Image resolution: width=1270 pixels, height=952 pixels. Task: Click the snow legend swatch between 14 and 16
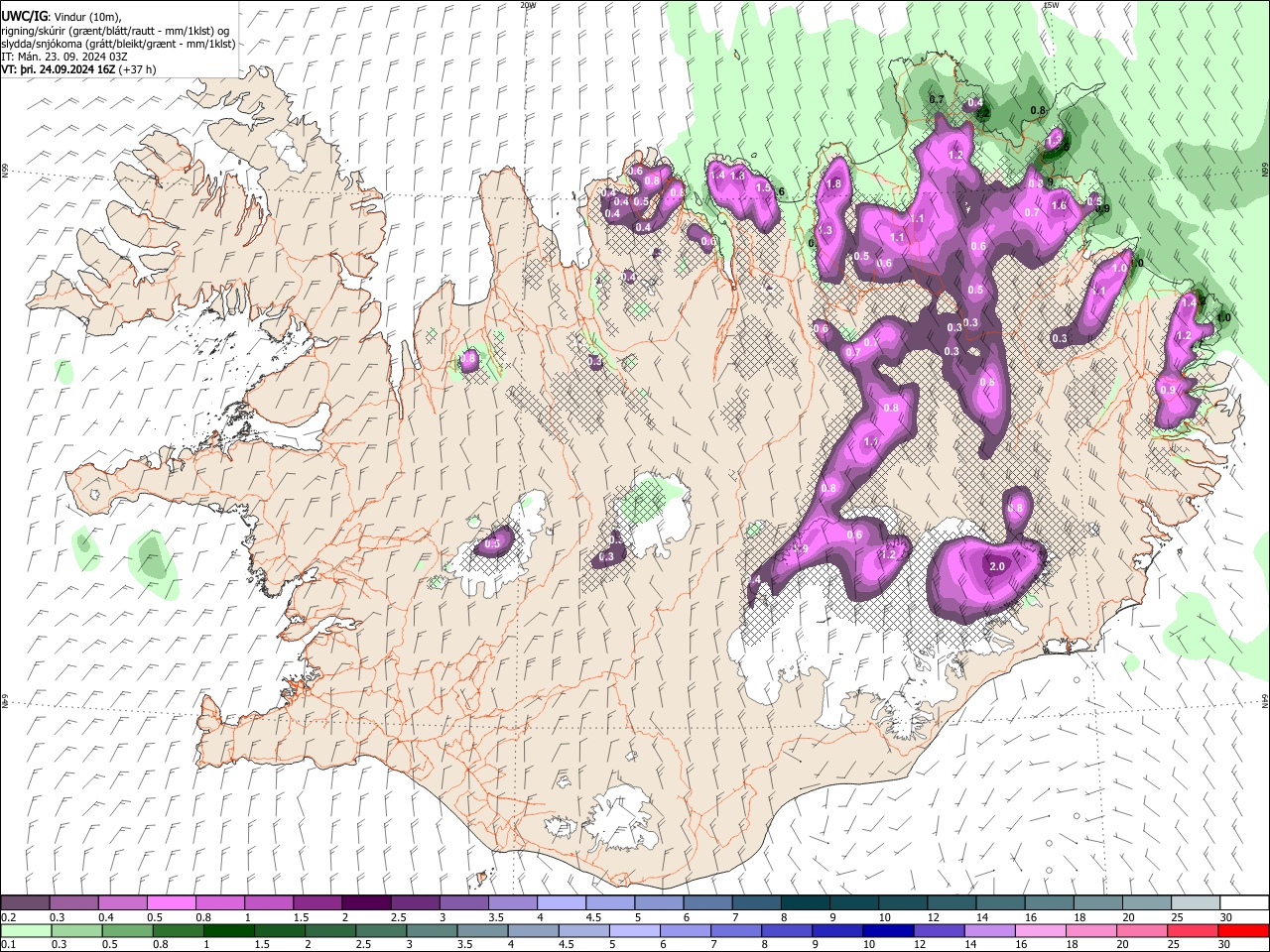1001,902
